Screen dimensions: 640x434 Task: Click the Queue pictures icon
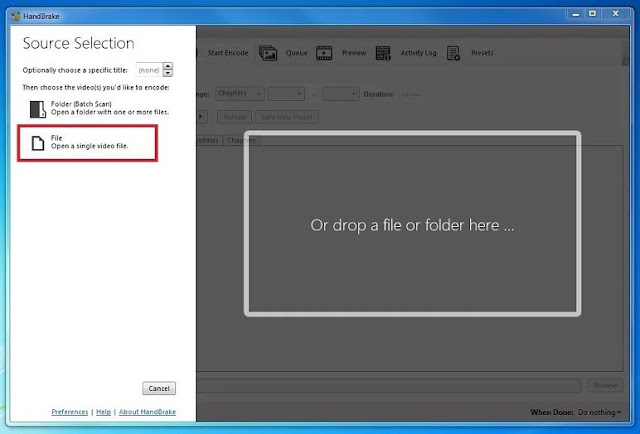[x=268, y=53]
